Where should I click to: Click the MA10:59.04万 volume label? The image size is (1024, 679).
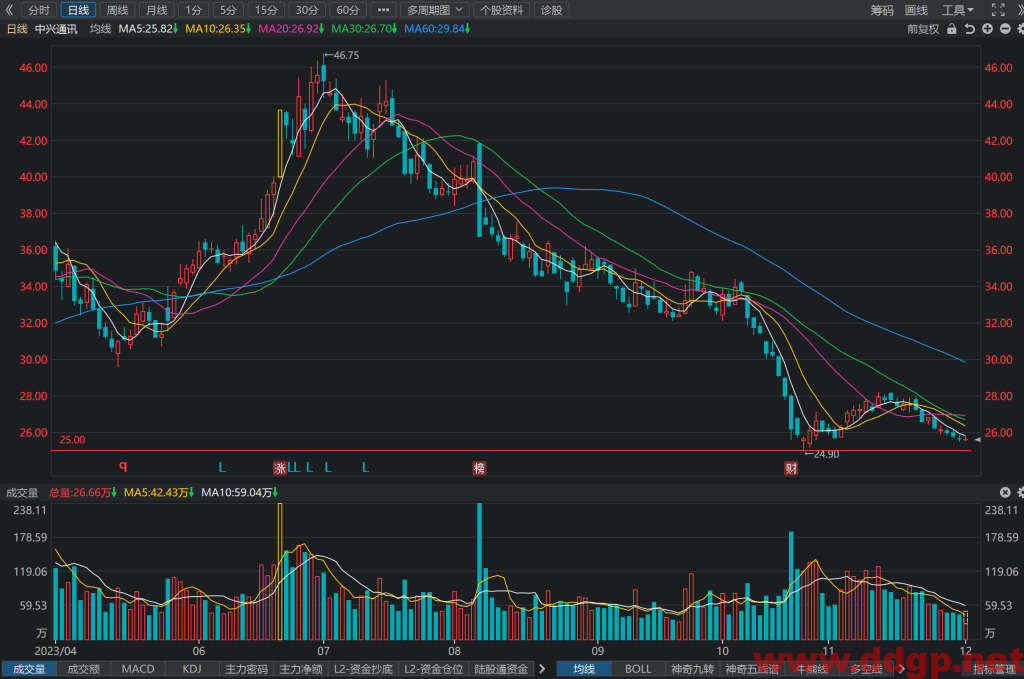point(240,492)
